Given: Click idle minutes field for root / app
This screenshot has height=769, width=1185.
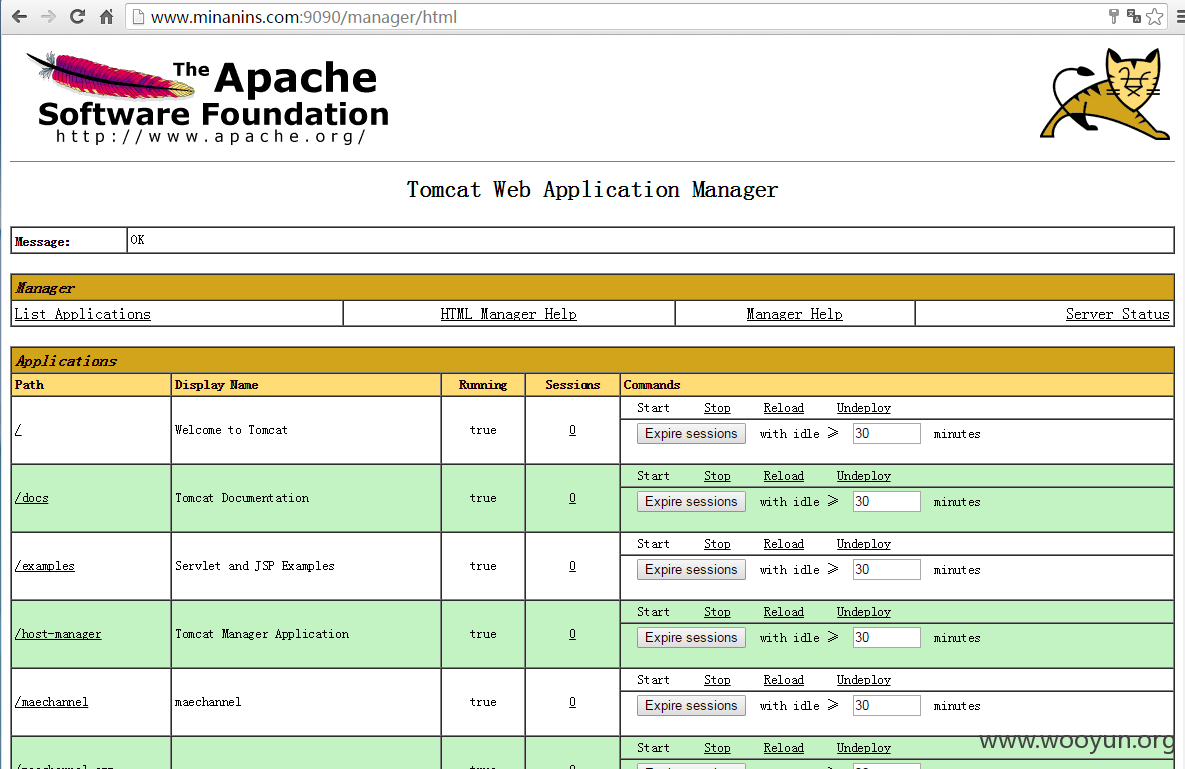Looking at the screenshot, I should tap(886, 434).
